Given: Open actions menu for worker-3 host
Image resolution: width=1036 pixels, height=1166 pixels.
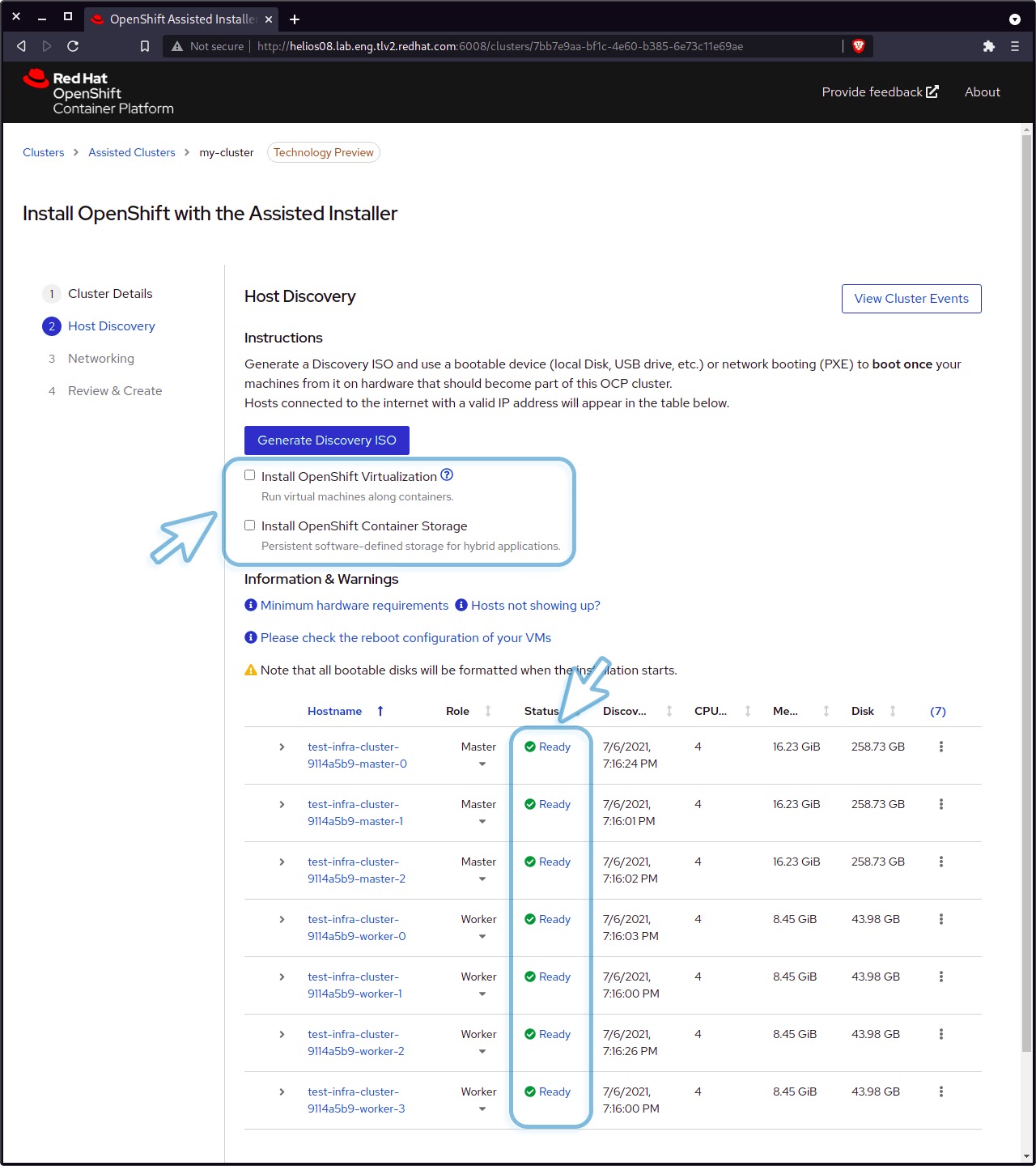Looking at the screenshot, I should point(940,1092).
